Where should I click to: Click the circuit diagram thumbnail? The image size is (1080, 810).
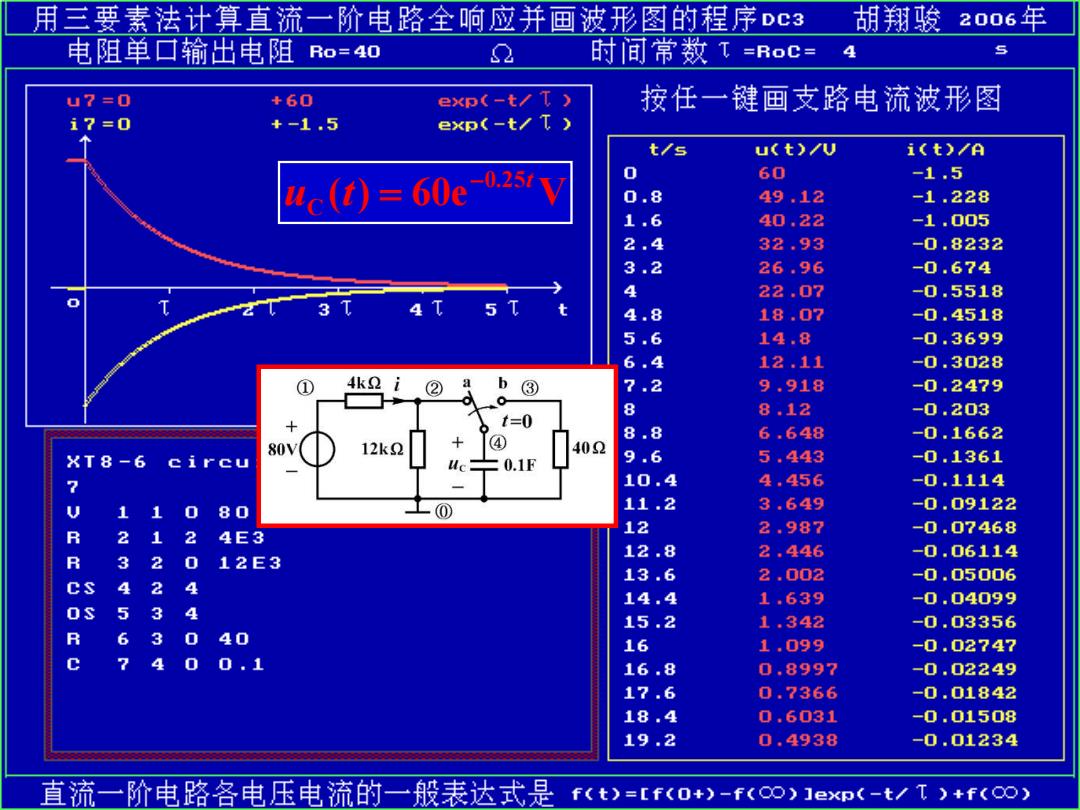(x=437, y=446)
